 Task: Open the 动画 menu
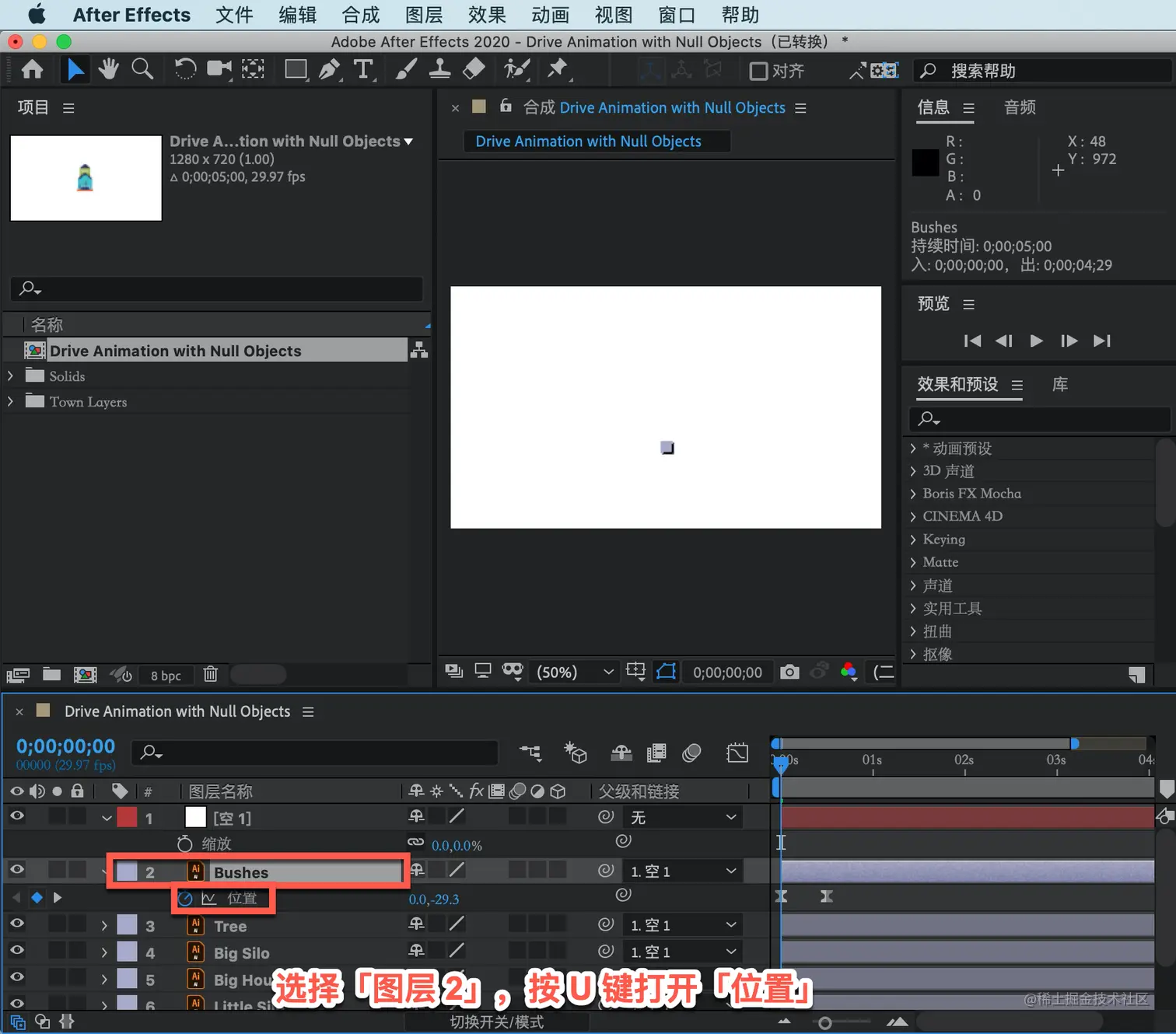(x=550, y=15)
